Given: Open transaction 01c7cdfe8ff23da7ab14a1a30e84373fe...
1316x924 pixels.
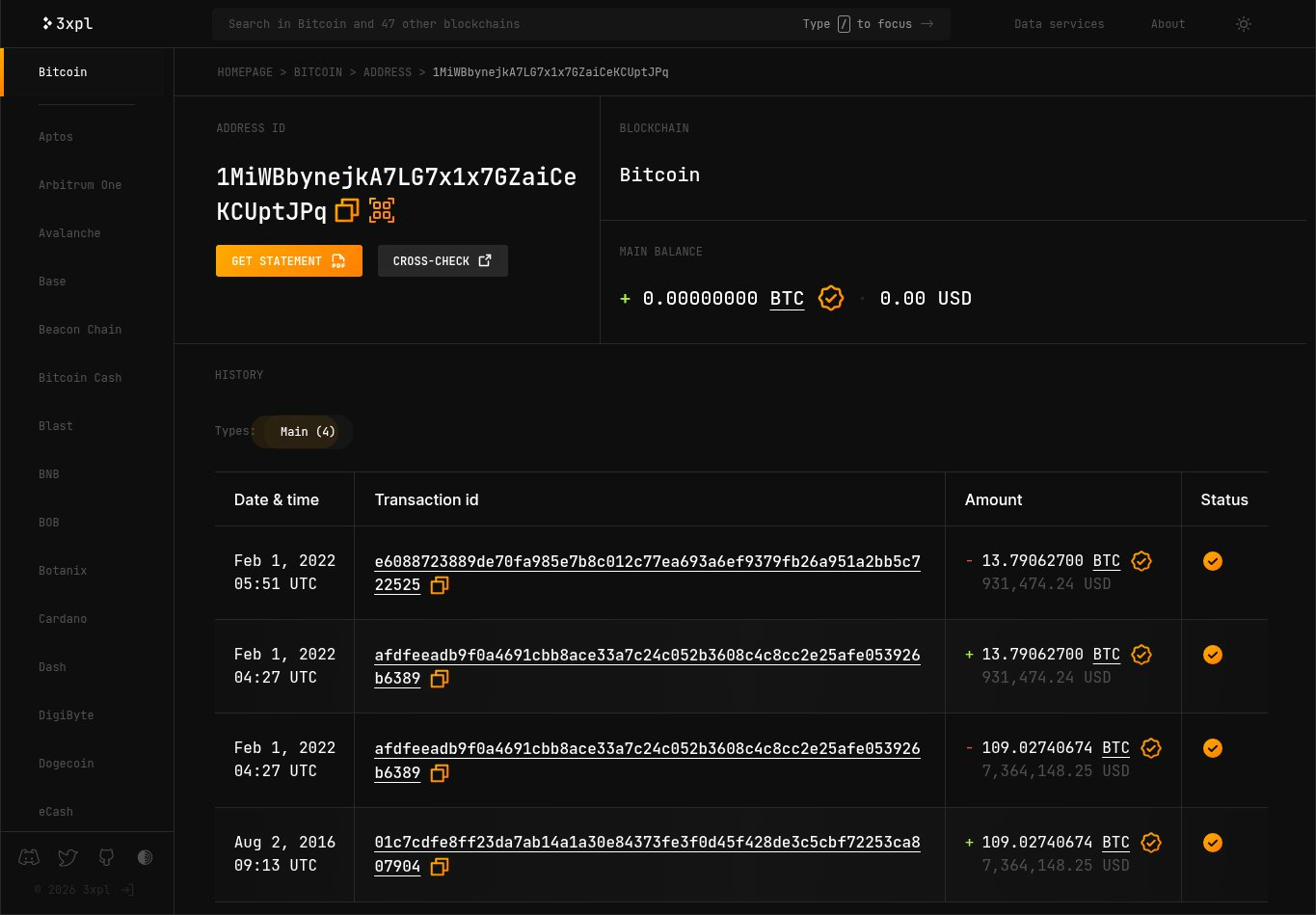Looking at the screenshot, I should click(647, 842).
